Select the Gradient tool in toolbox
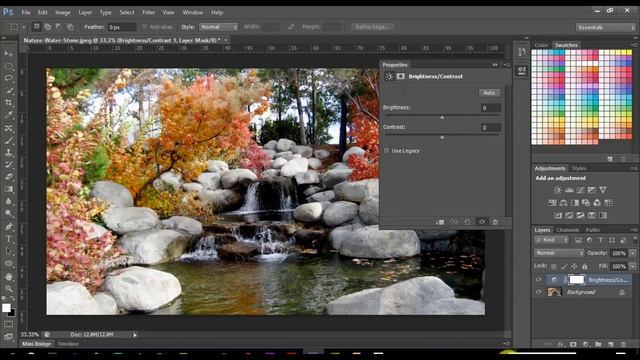The width and height of the screenshot is (640, 360). pyautogui.click(x=8, y=189)
